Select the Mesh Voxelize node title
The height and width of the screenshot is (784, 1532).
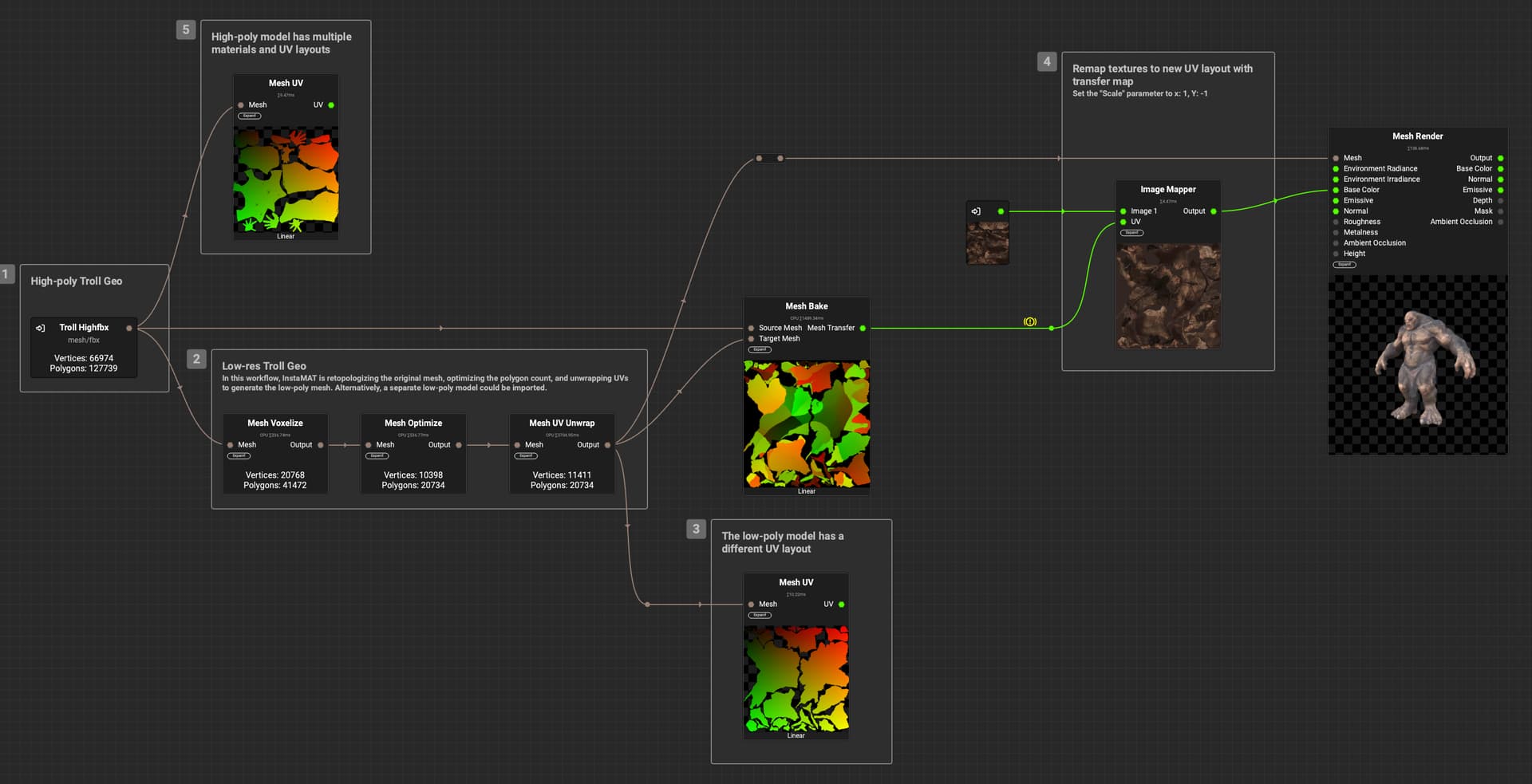coord(274,424)
